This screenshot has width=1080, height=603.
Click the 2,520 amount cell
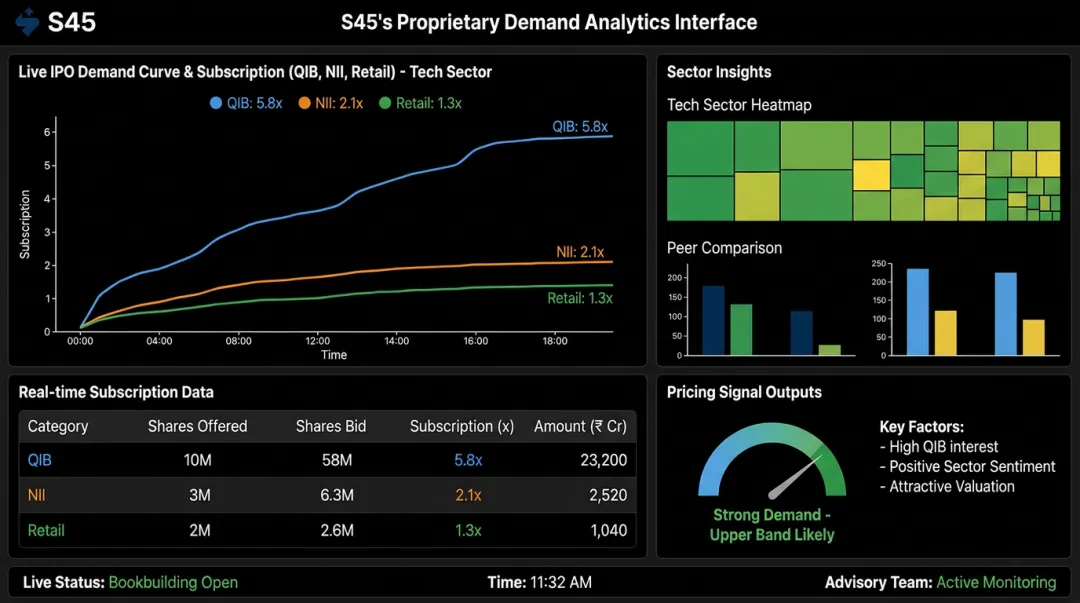pyautogui.click(x=608, y=495)
